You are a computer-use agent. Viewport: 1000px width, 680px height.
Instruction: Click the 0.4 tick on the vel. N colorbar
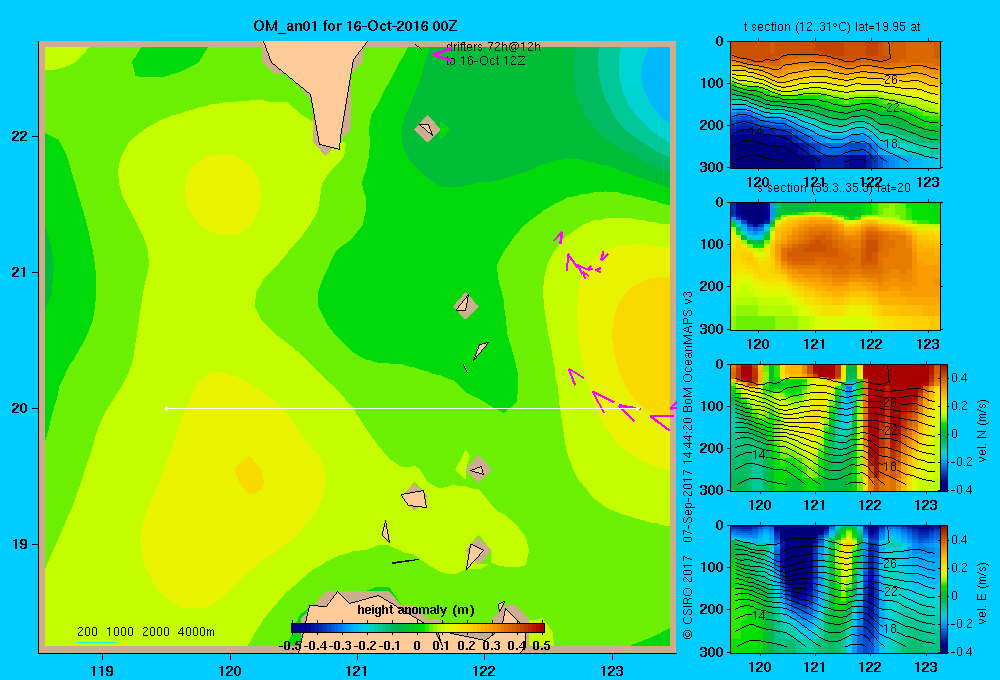point(959,378)
